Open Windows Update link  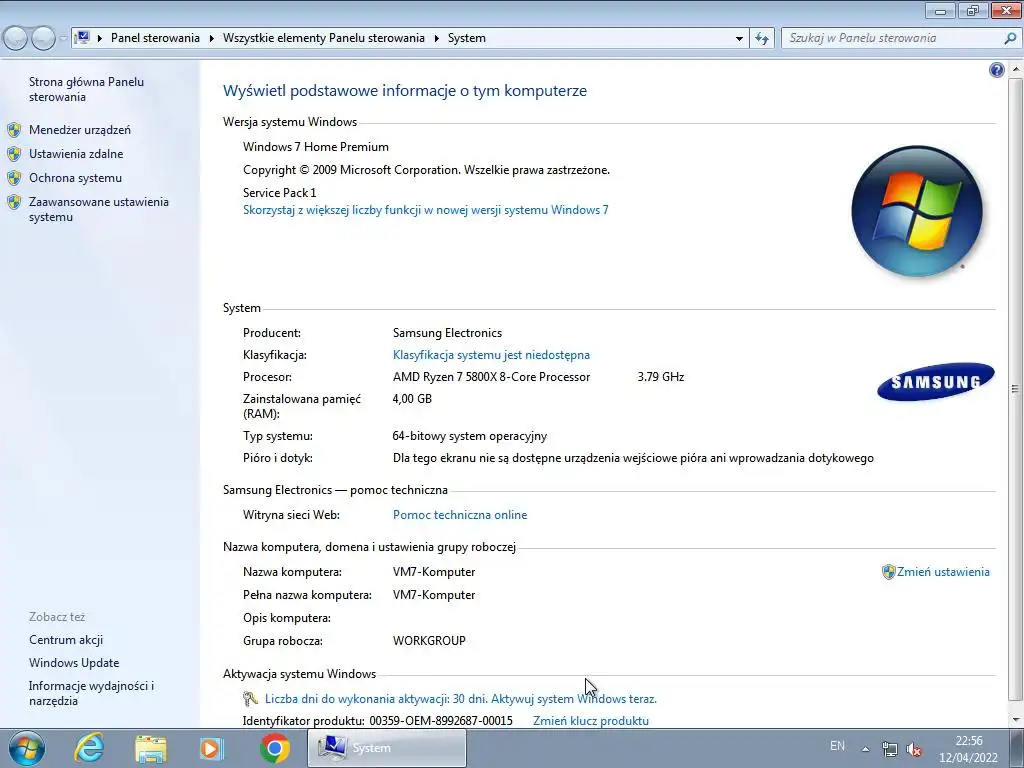pos(74,663)
